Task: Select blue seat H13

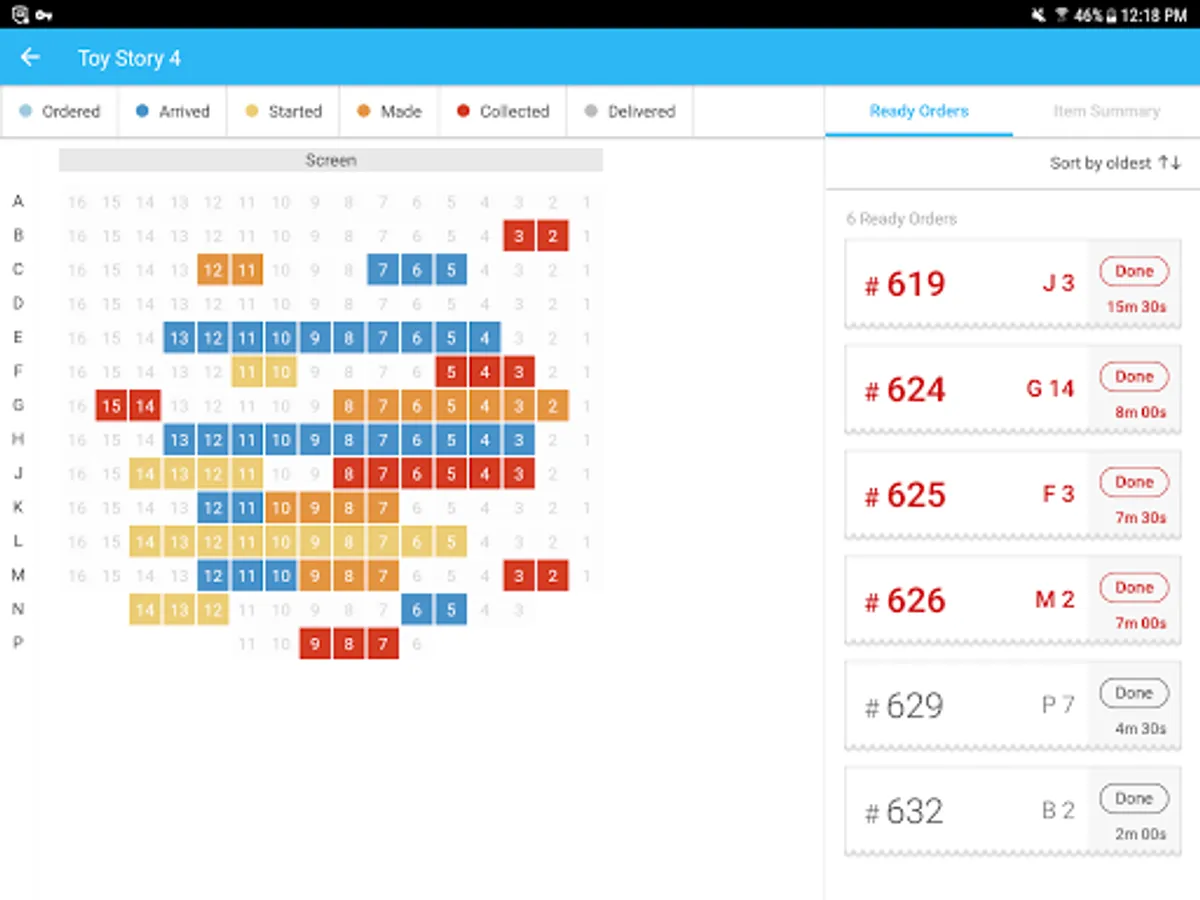Action: (179, 440)
